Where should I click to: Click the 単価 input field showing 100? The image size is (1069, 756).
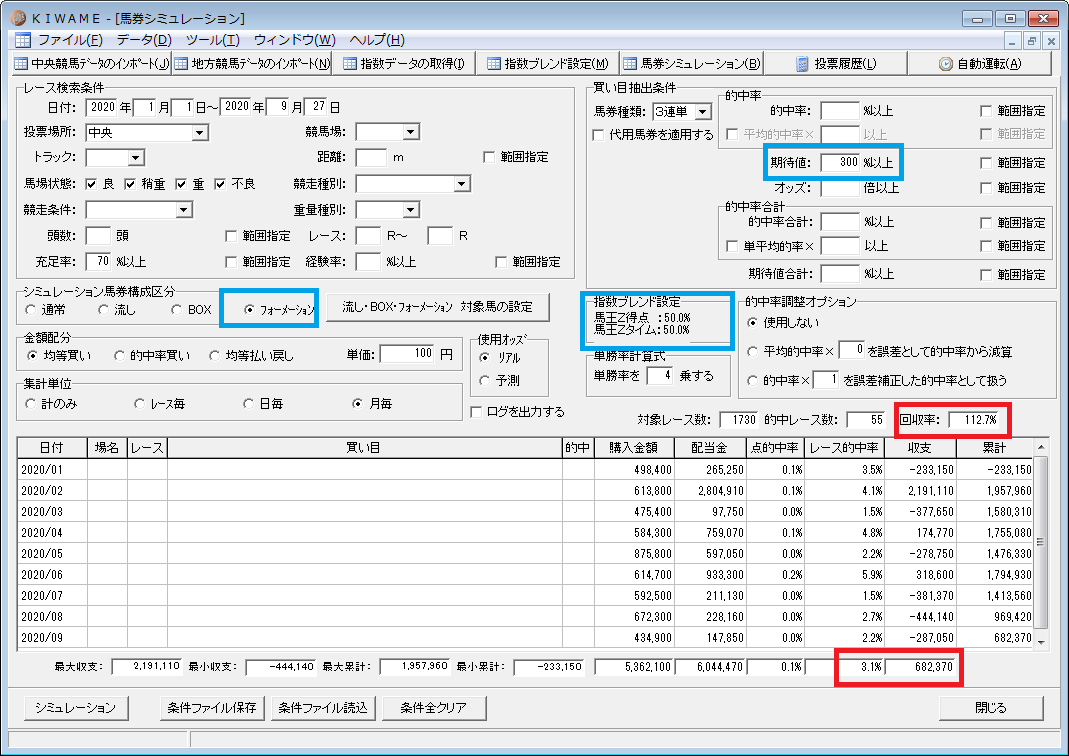407,353
